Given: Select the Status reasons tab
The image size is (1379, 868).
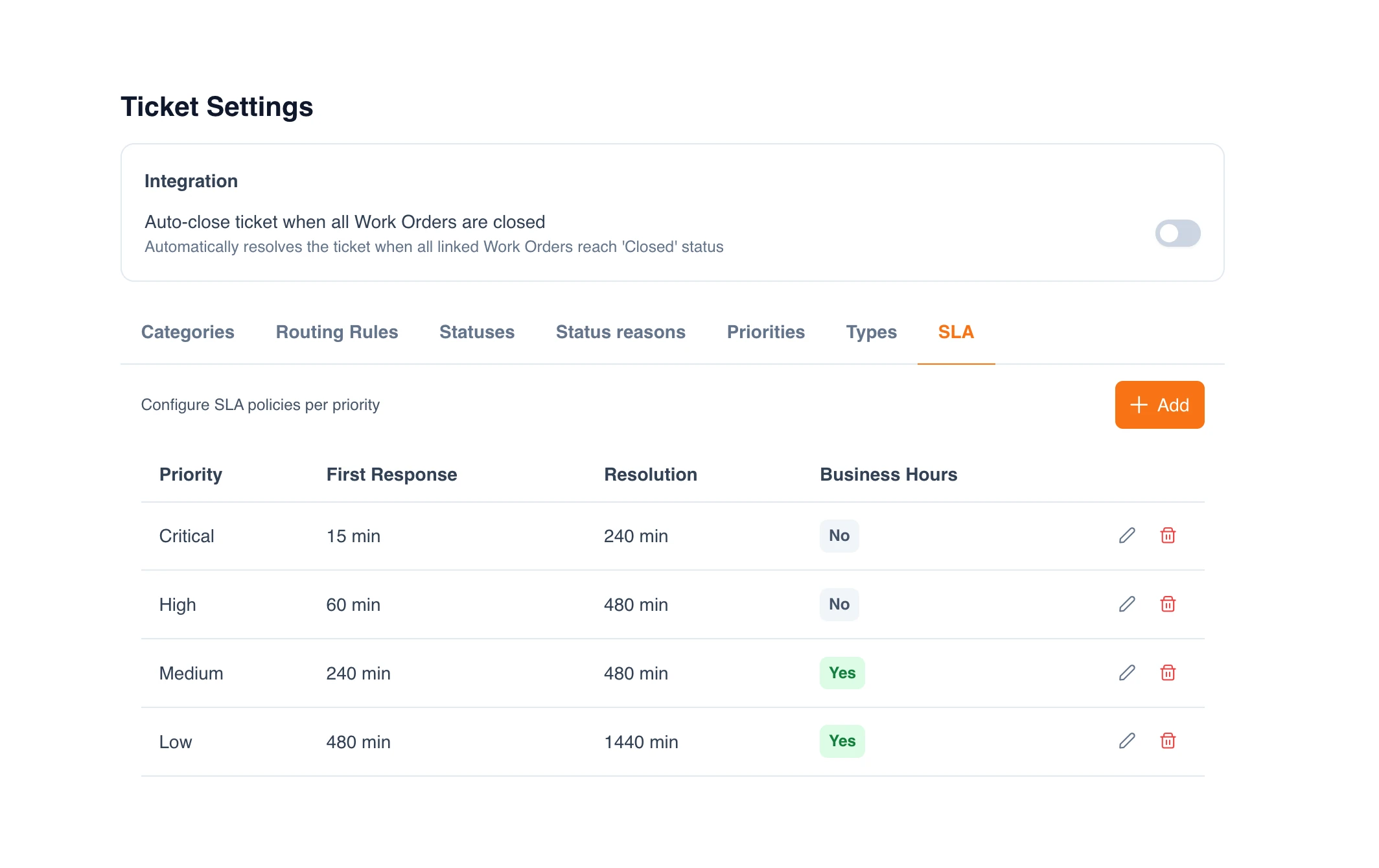Looking at the screenshot, I should coord(621,332).
